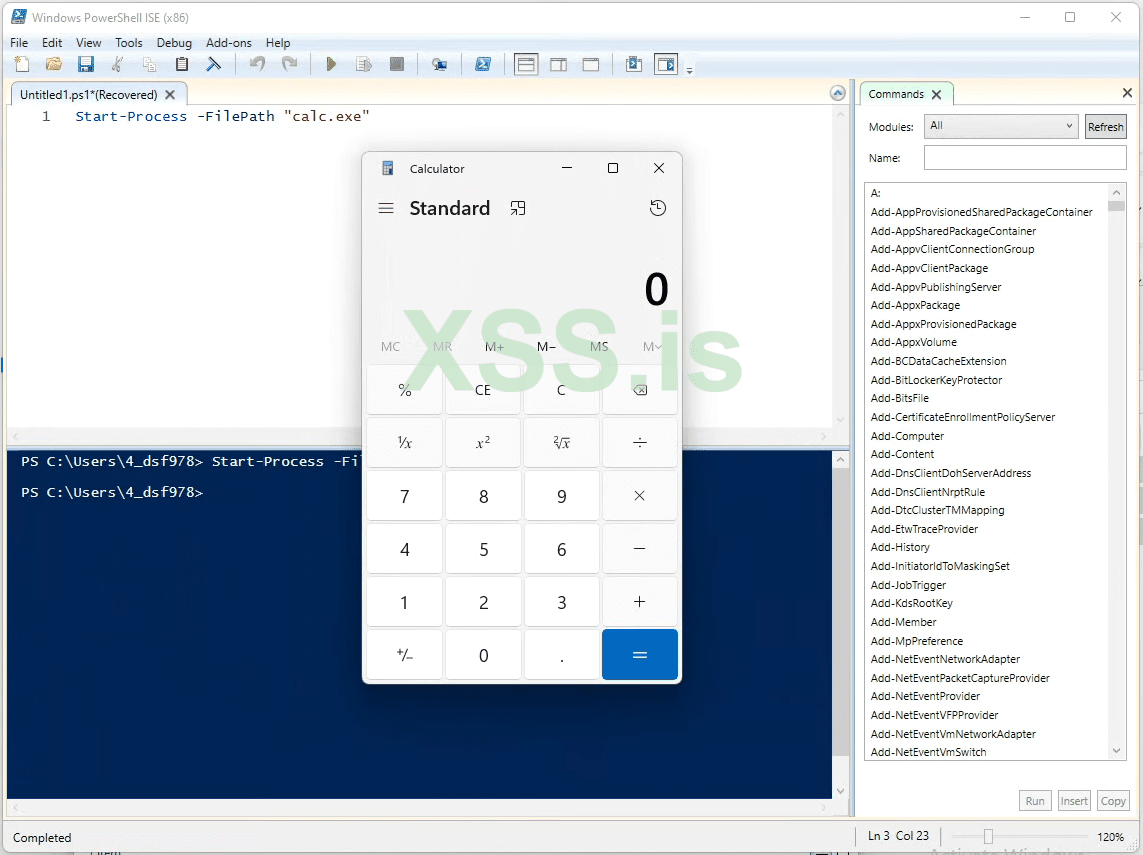Select Add-JobTrigger in commands list
The height and width of the screenshot is (855, 1143).
[908, 585]
